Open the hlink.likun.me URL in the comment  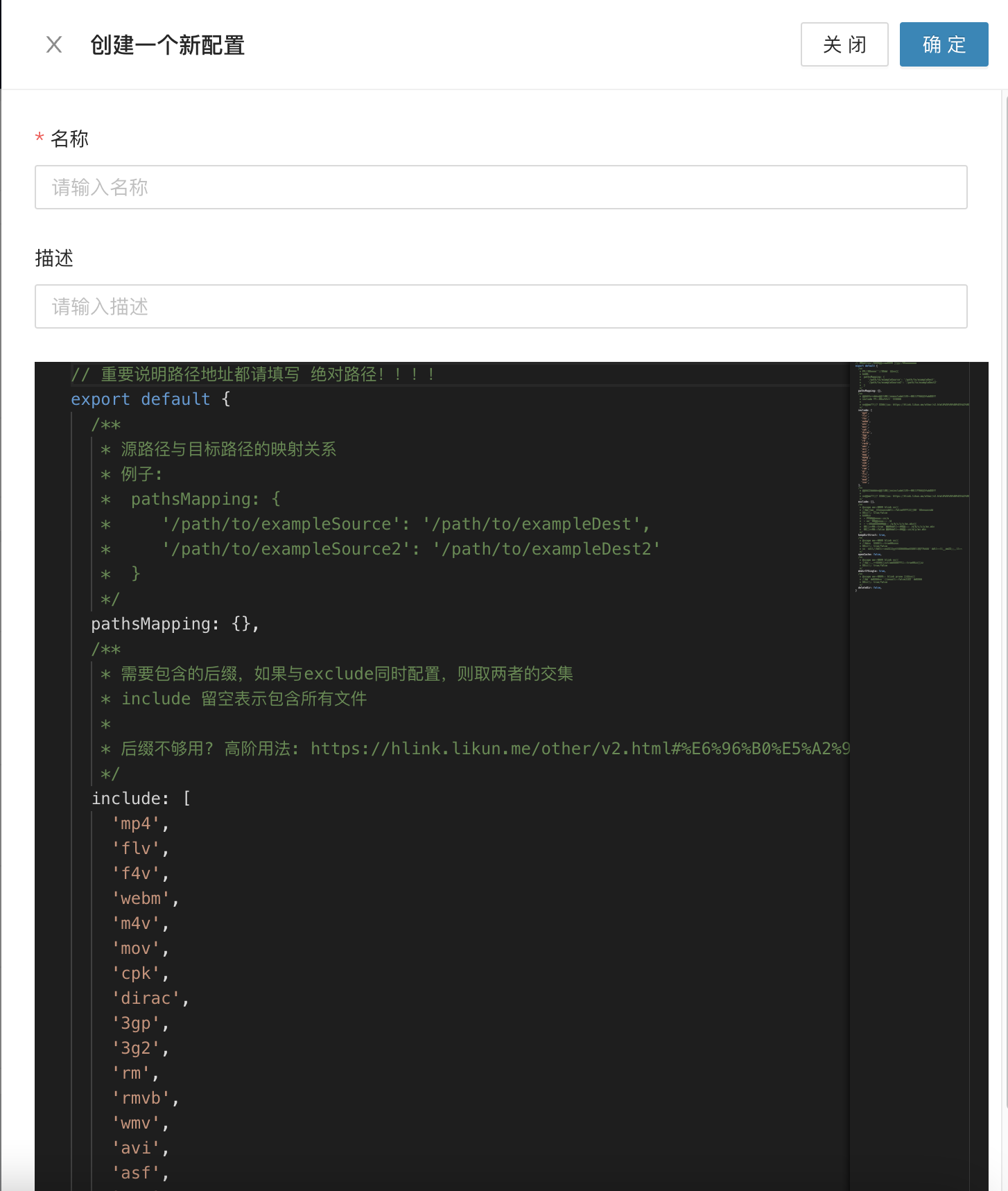[580, 749]
